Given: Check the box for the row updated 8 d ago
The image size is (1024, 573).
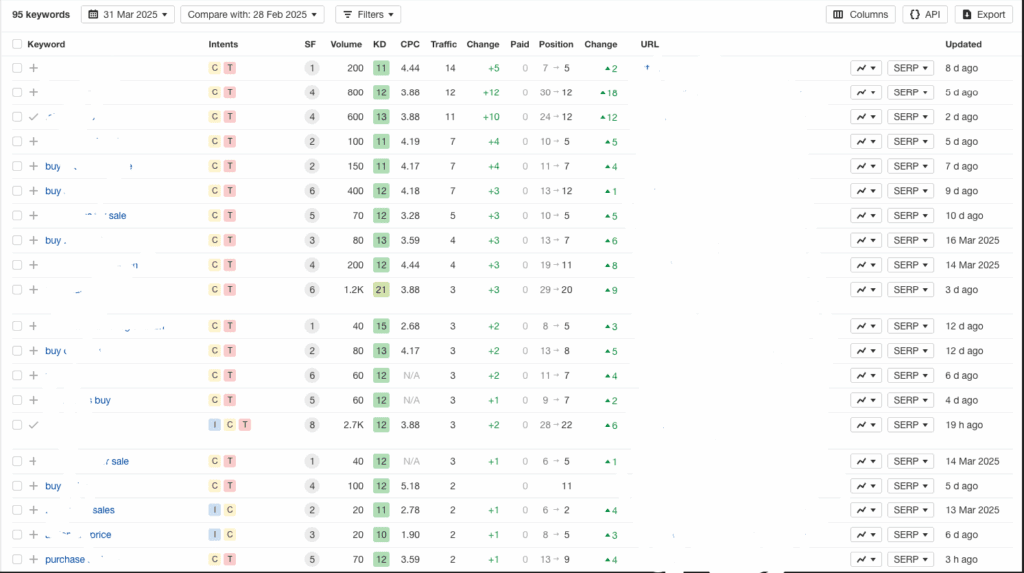Looking at the screenshot, I should (17, 68).
